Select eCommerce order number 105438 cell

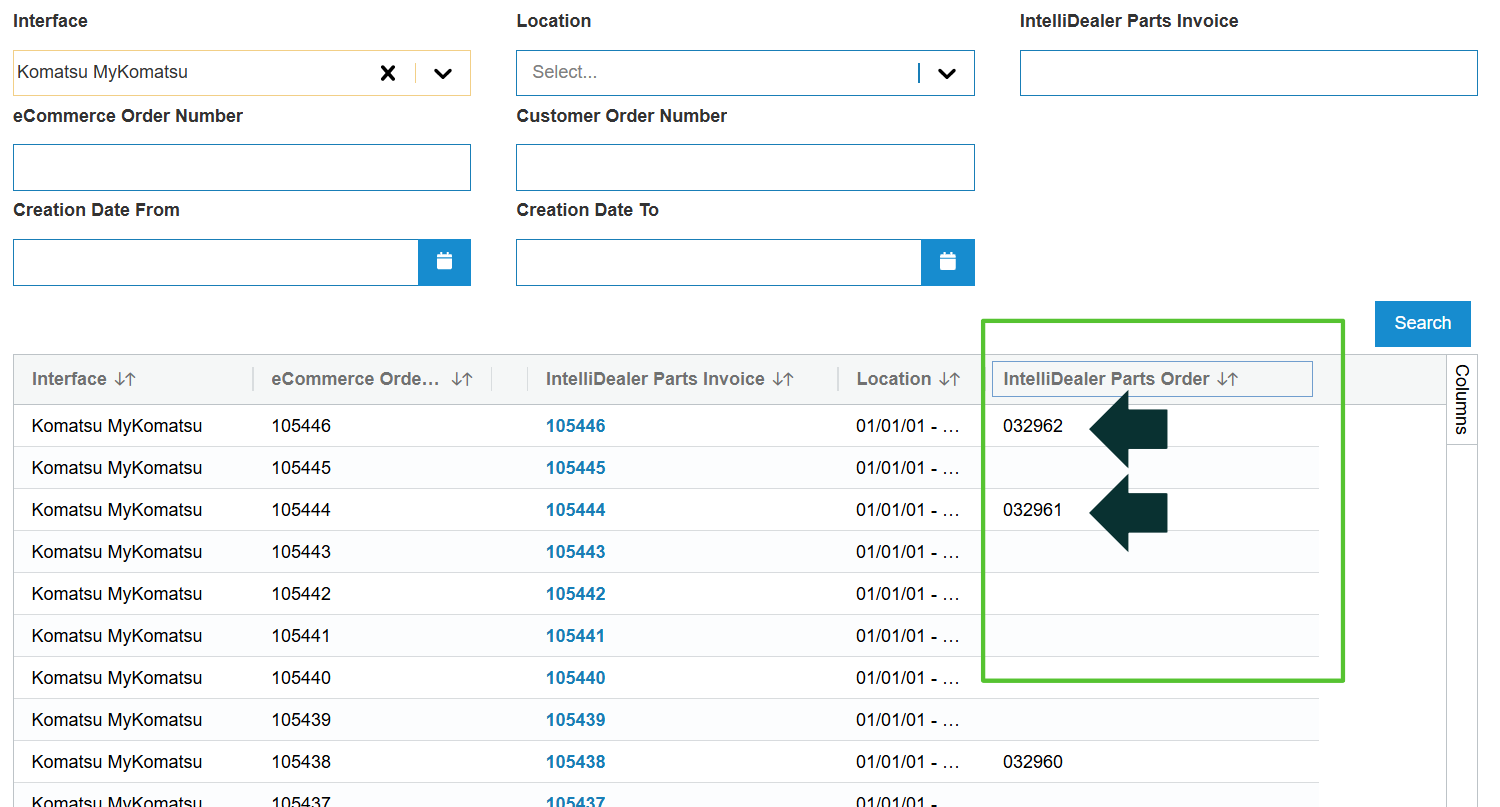301,762
